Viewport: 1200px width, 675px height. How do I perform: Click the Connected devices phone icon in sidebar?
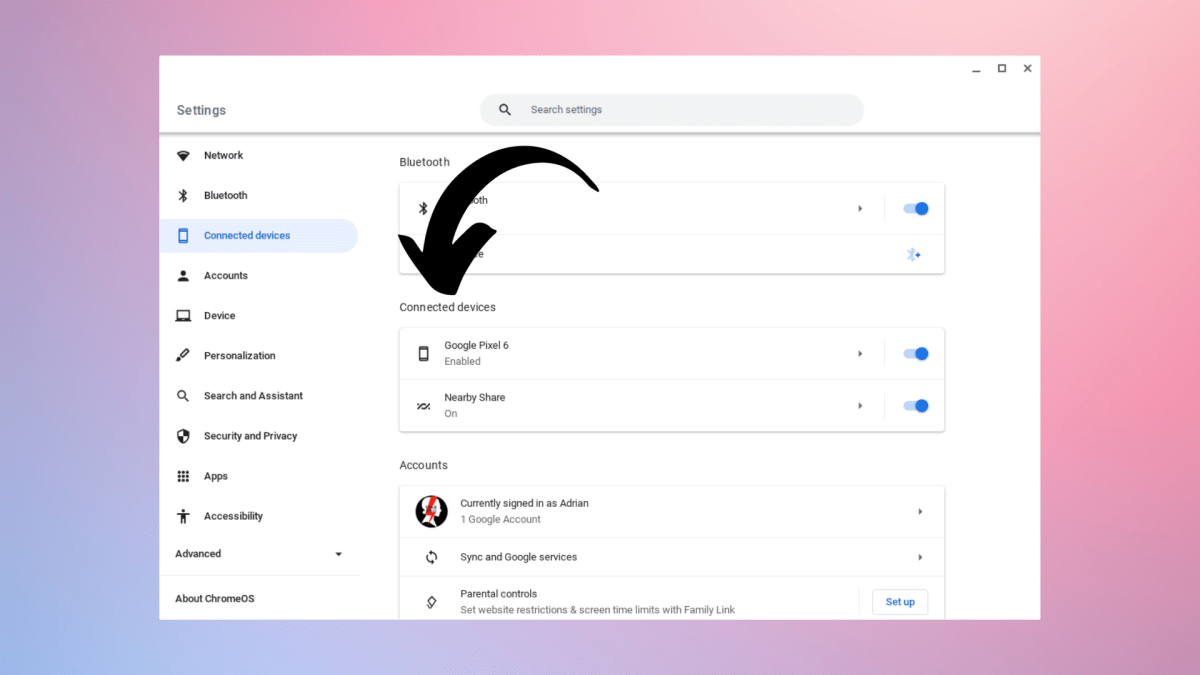[183, 236]
